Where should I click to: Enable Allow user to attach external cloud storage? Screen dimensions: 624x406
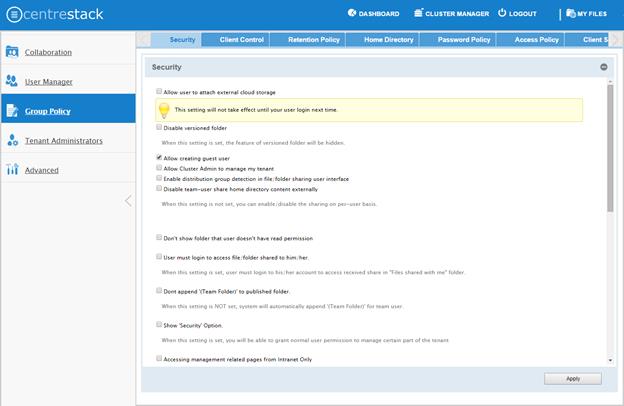click(159, 92)
